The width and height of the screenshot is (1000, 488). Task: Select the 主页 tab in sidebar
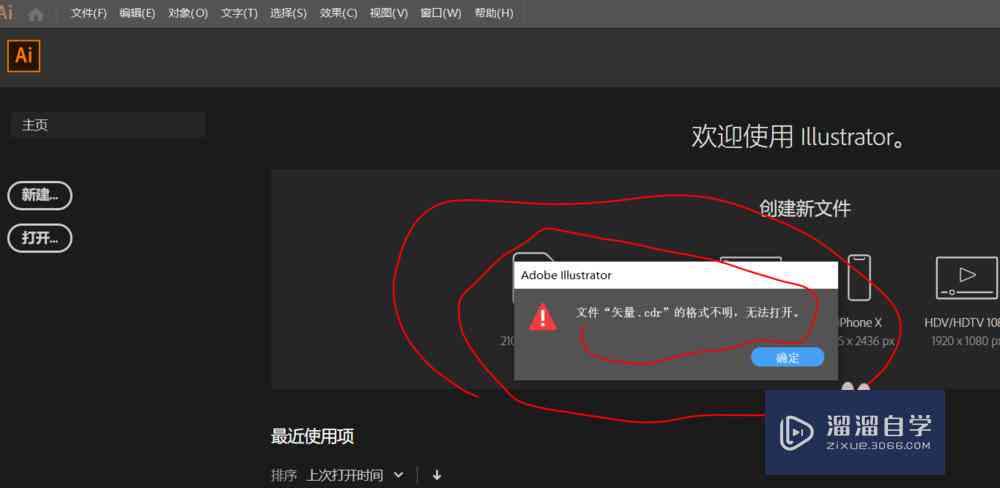click(108, 125)
